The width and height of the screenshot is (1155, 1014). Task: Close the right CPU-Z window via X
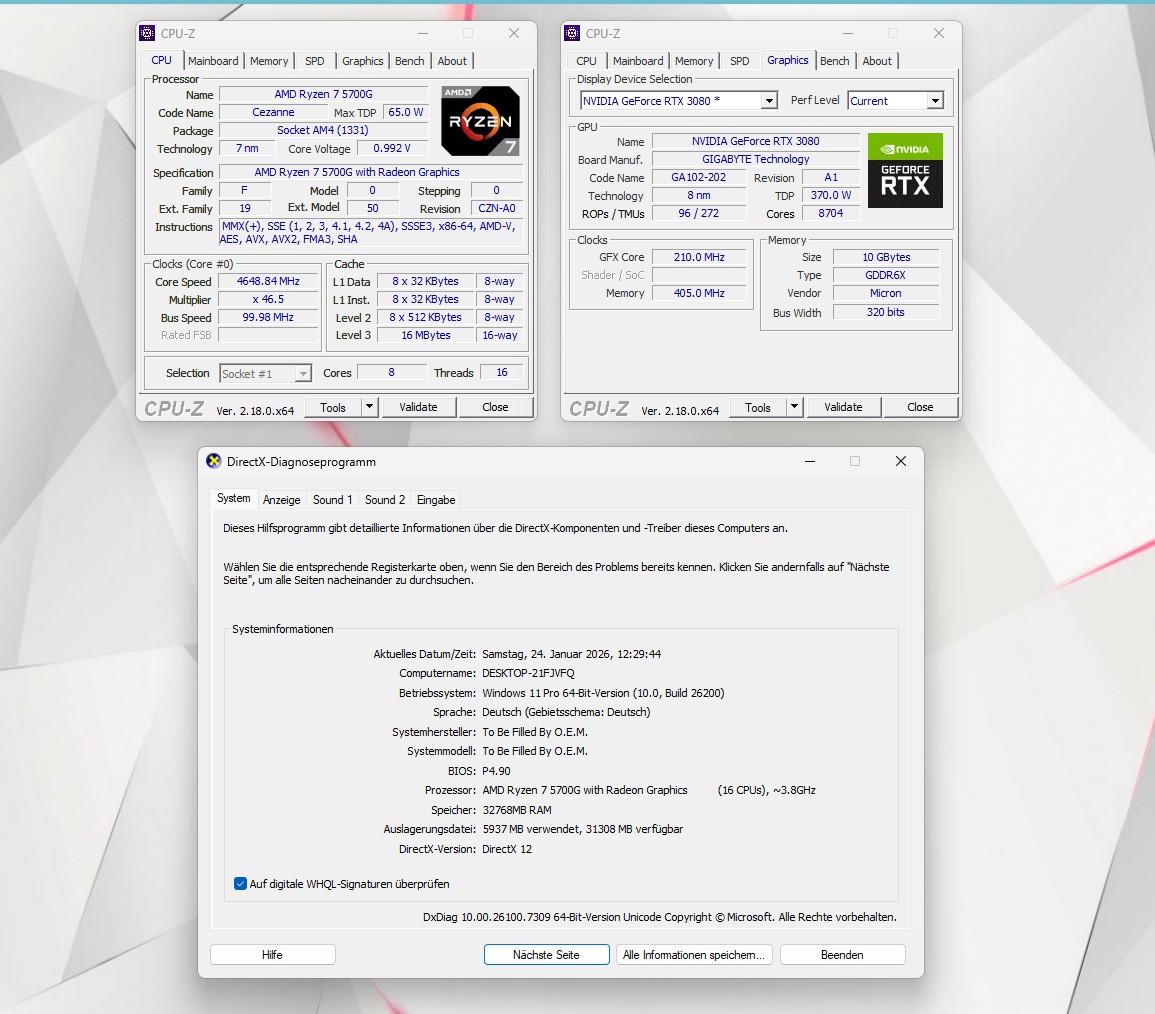click(x=939, y=33)
